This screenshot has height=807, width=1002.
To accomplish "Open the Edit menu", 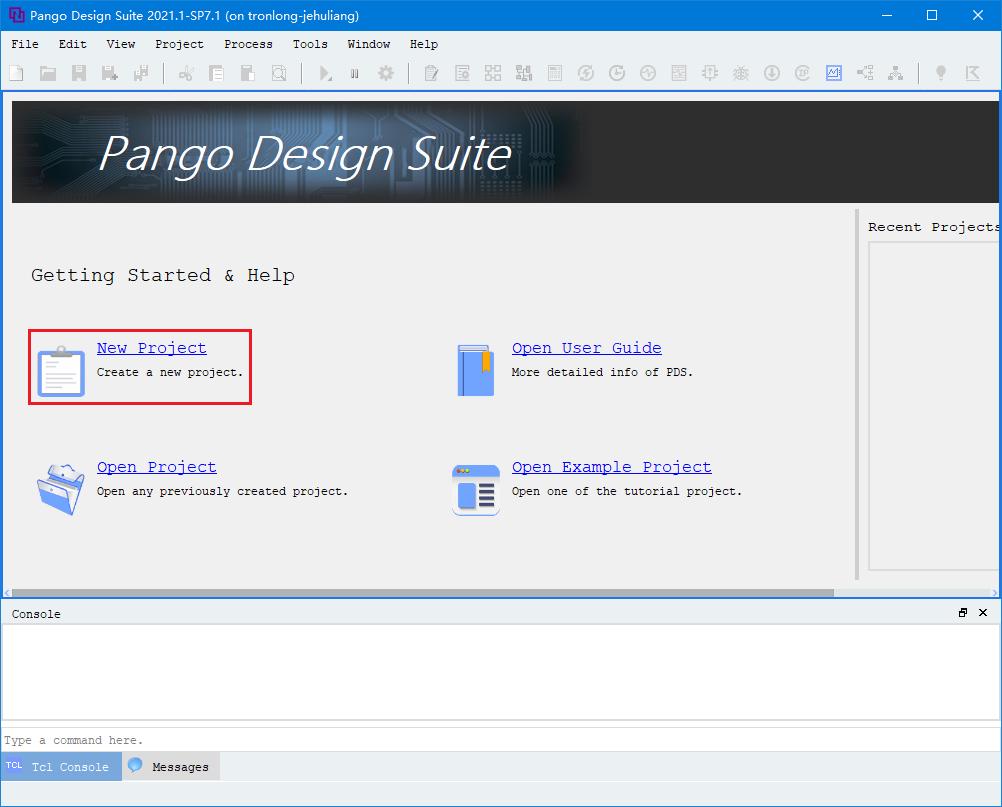I will pos(73,44).
